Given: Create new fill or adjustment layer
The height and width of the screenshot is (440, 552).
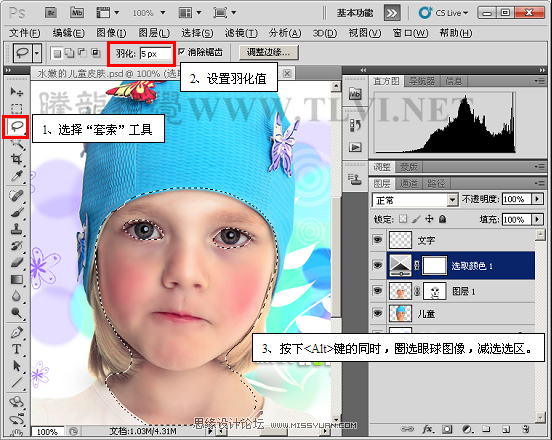Looking at the screenshot, I should (467, 429).
